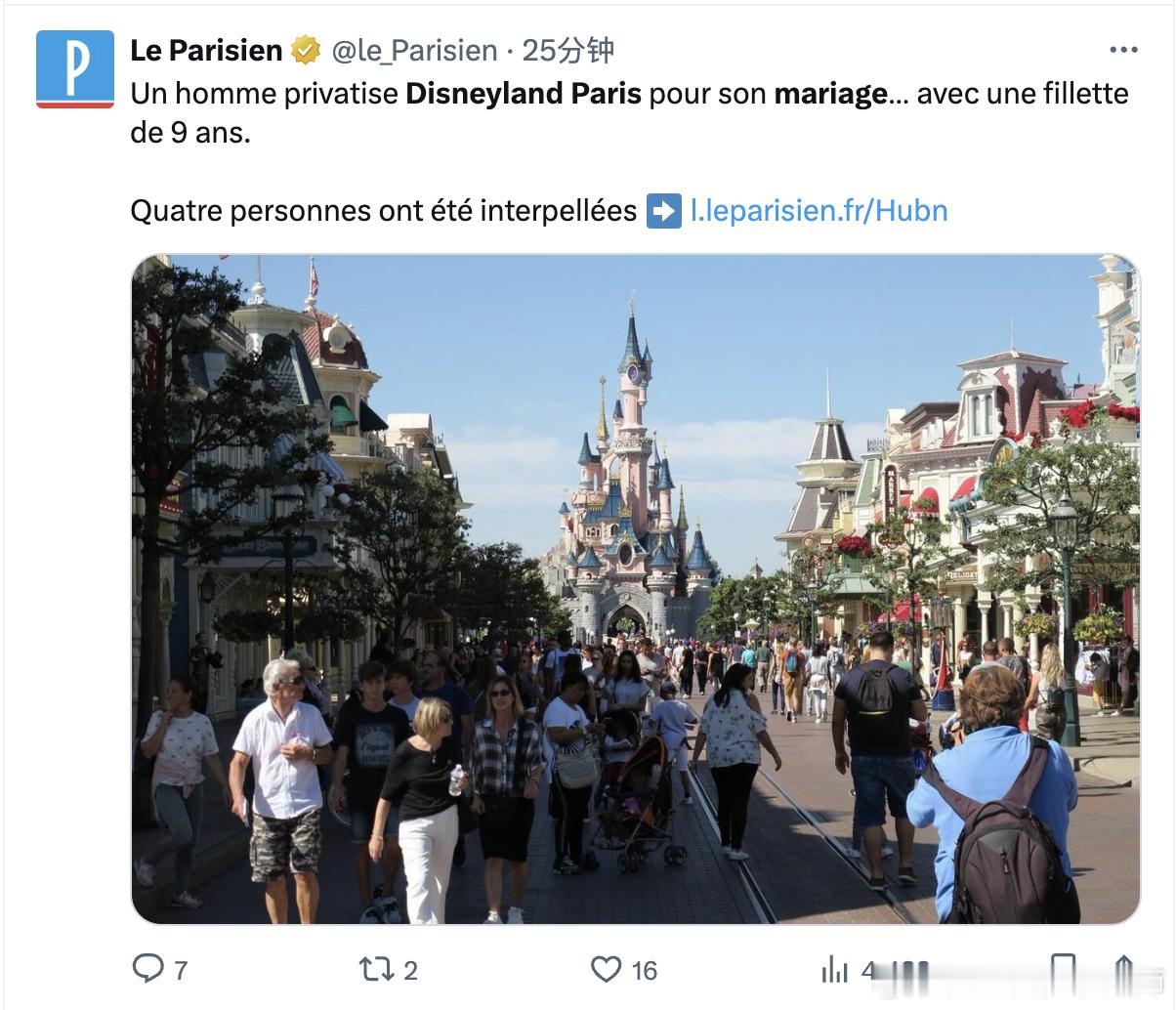Bookmark this tweet with the bookmark icon
This screenshot has height=1010, width=1176.
point(1064,969)
